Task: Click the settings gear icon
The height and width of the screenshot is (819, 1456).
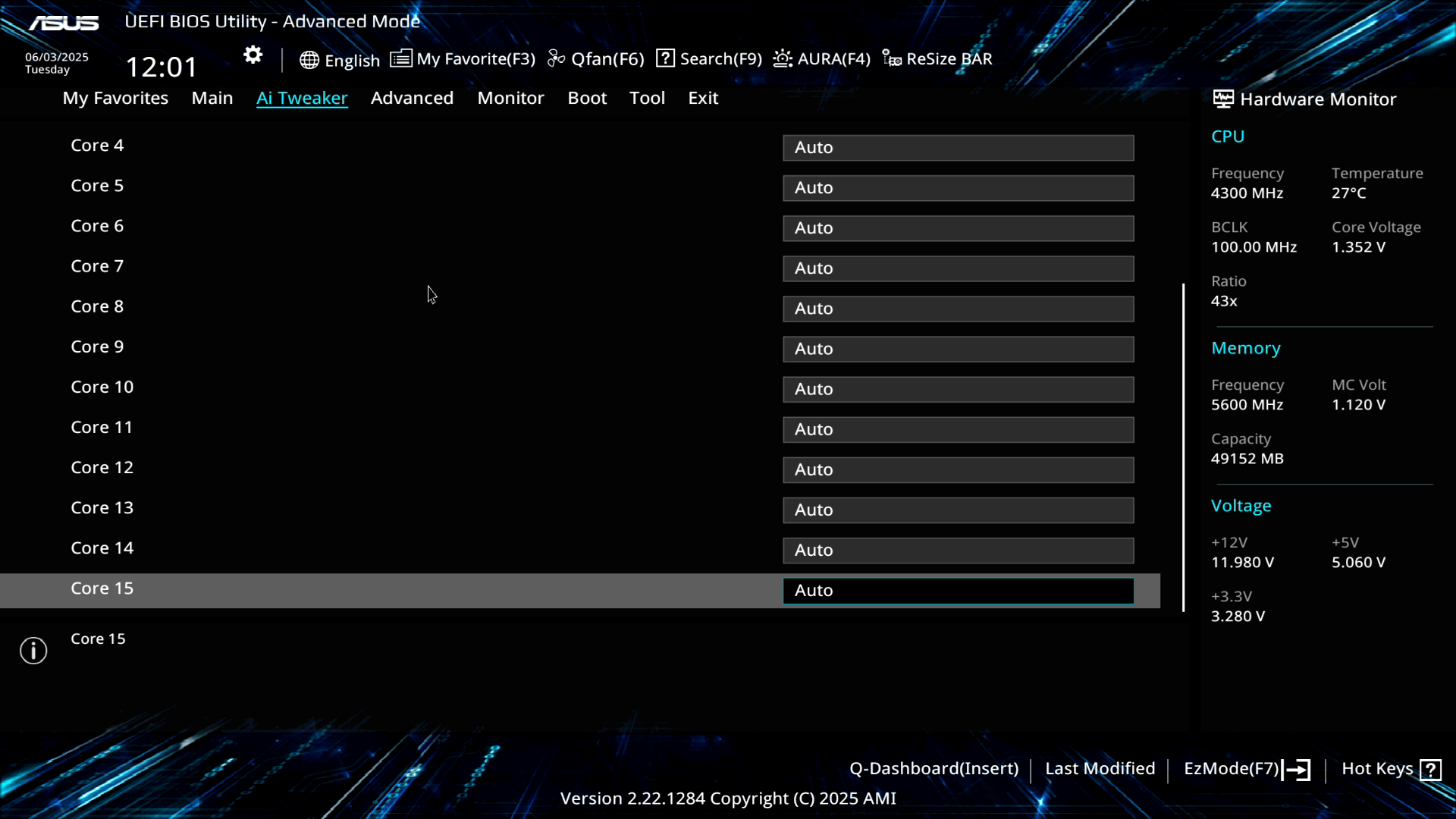Action: (253, 55)
